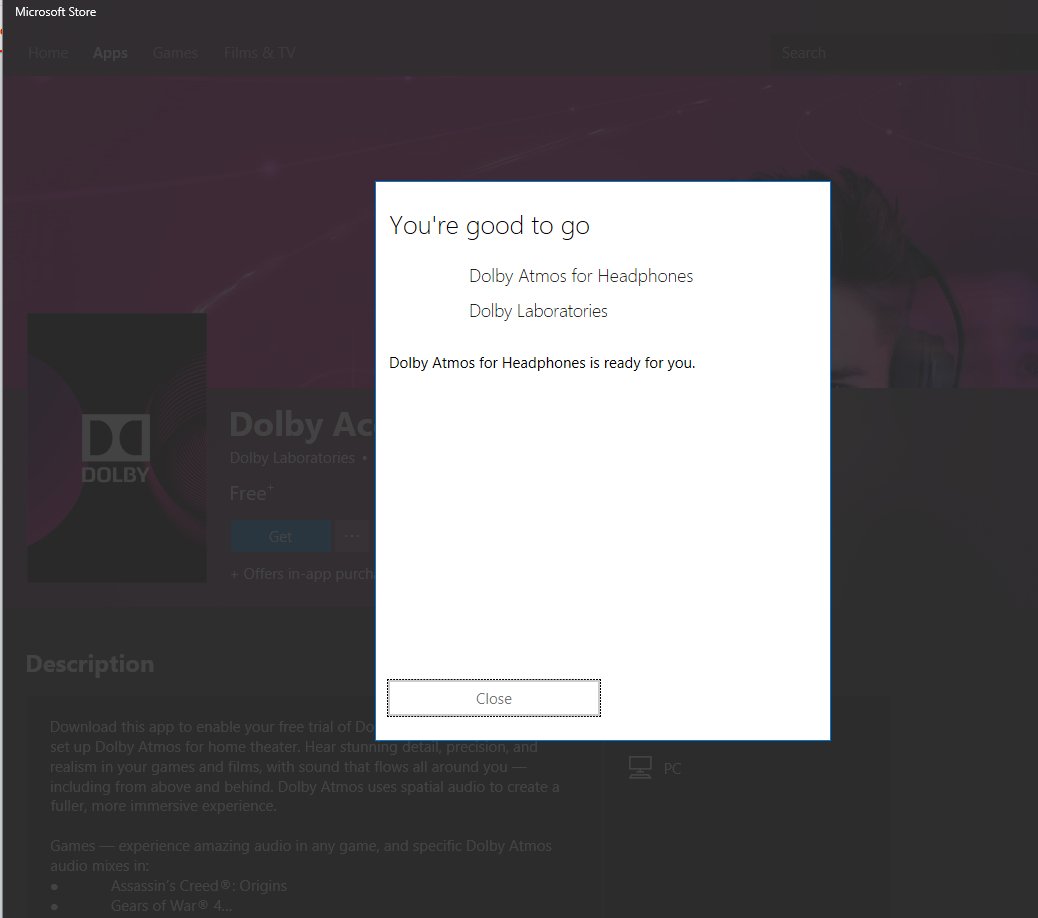Click 'Assassin's Creed®: Origins' list item
This screenshot has height=918, width=1038.
click(199, 886)
